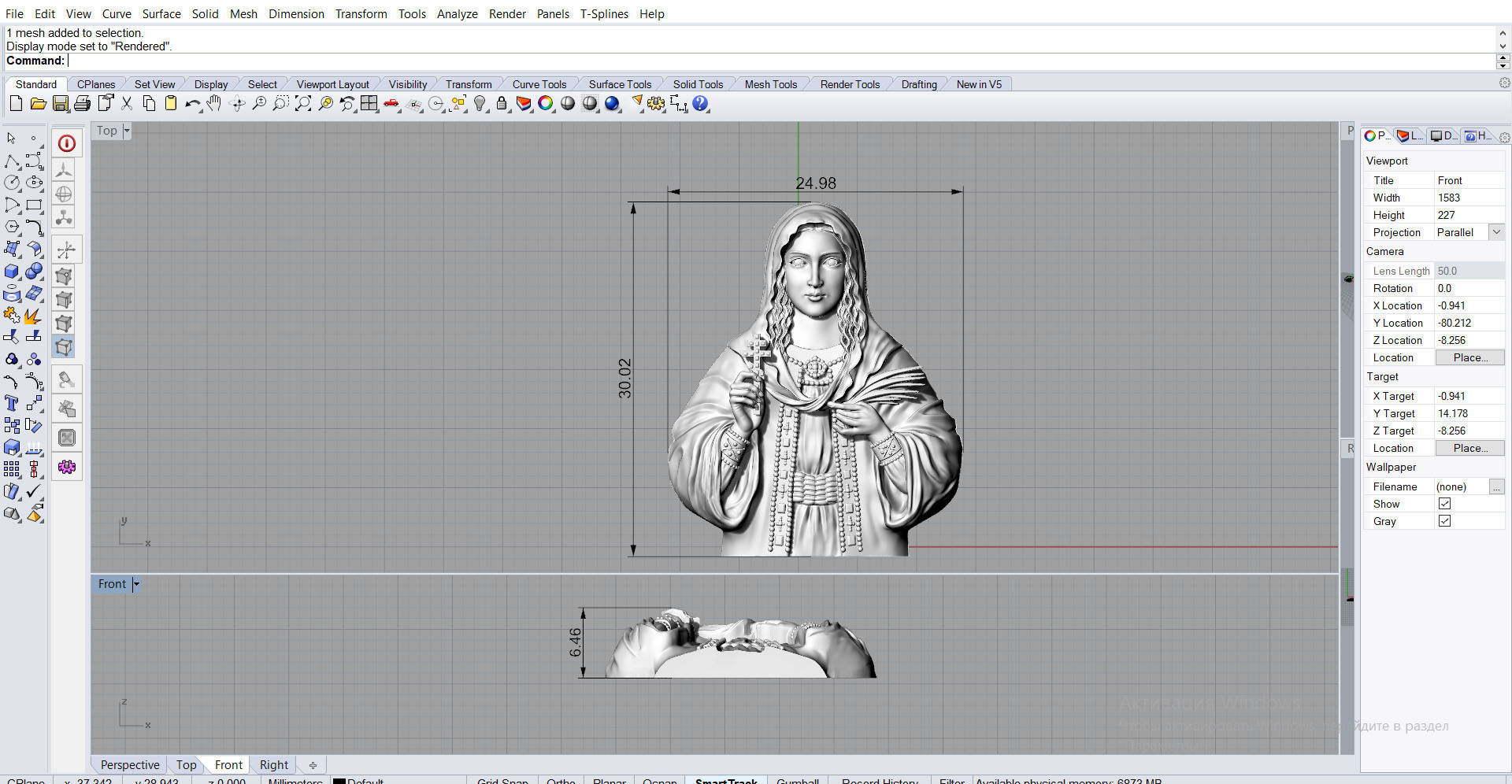Viewport: 1512px width, 784px height.
Task: Open a file with the folder icon
Action: pyautogui.click(x=38, y=103)
